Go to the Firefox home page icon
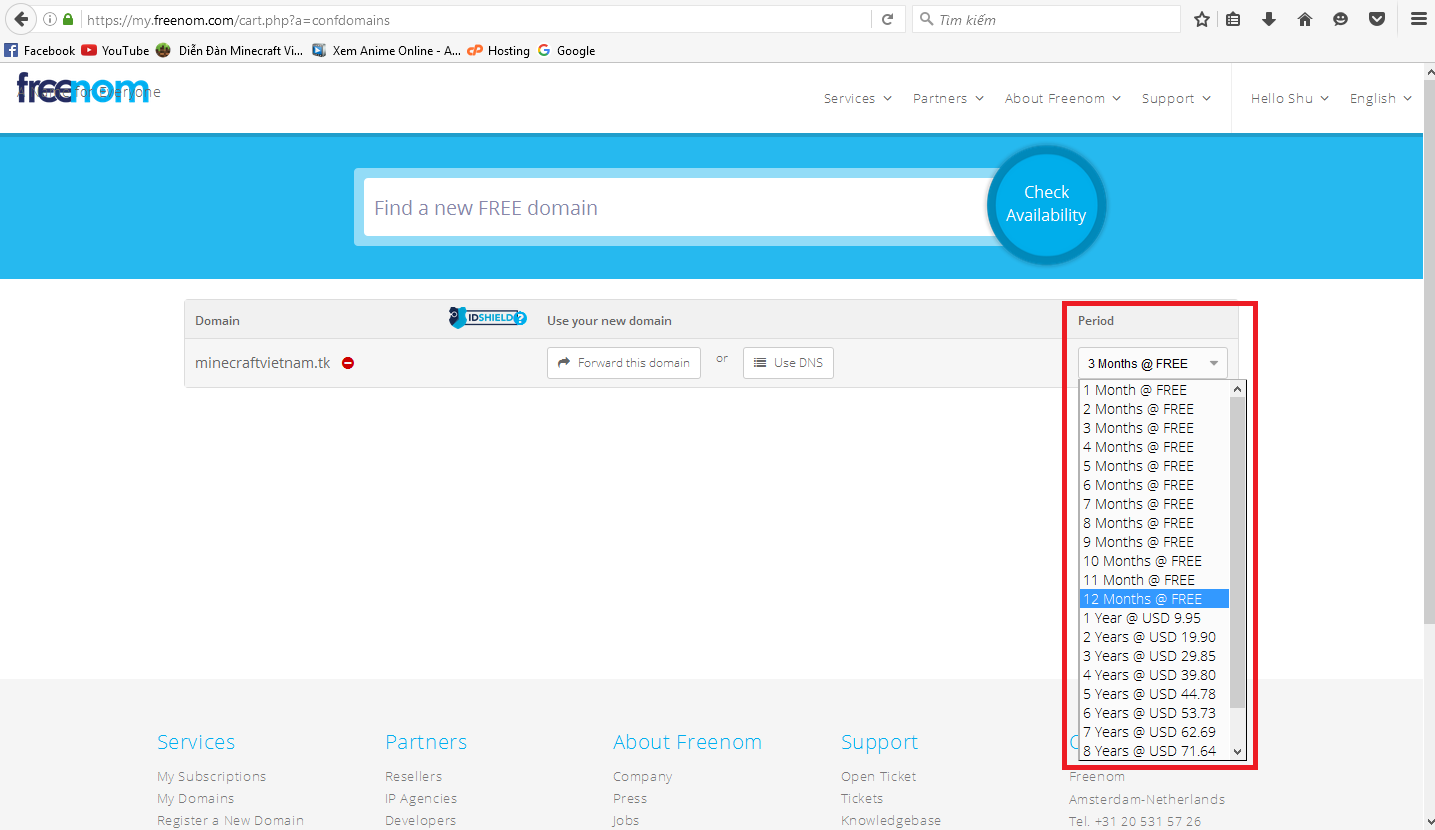Image resolution: width=1435 pixels, height=830 pixels. 1305,19
